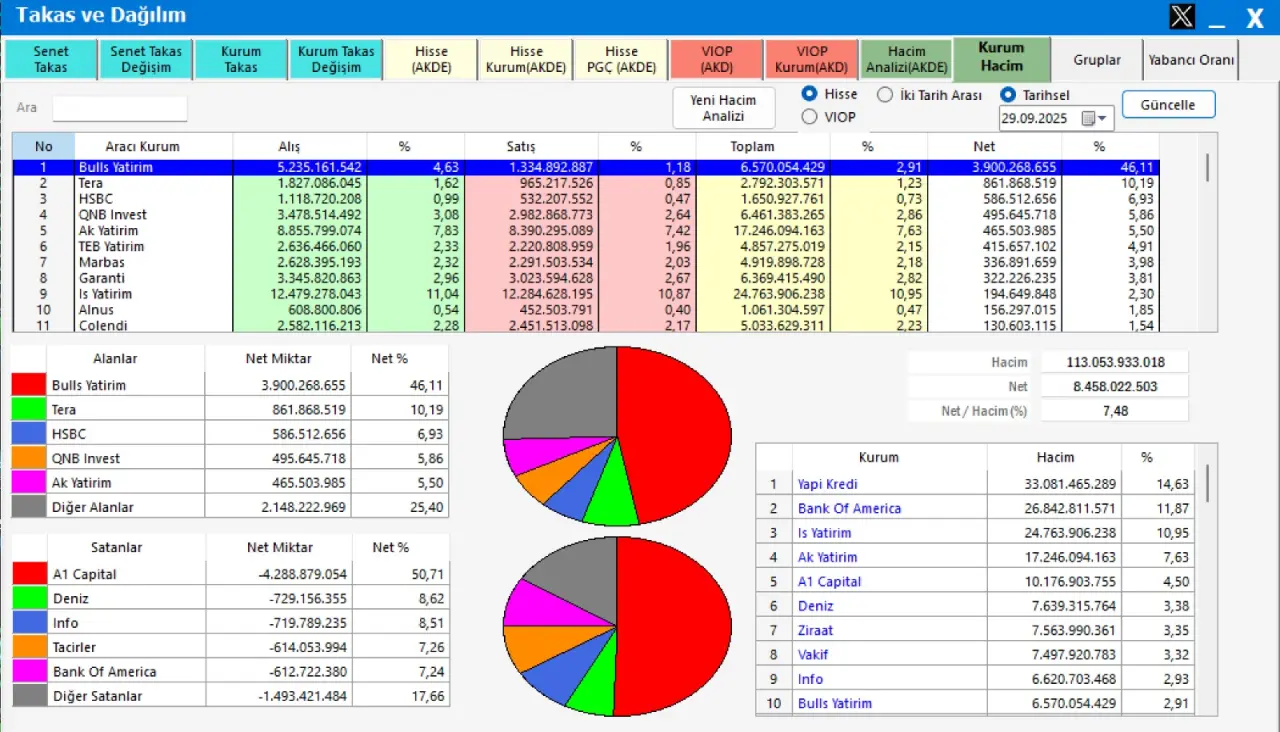Screen dimensions: 1280x732
Task: Open the date picker calendar icon
Action: (1089, 119)
